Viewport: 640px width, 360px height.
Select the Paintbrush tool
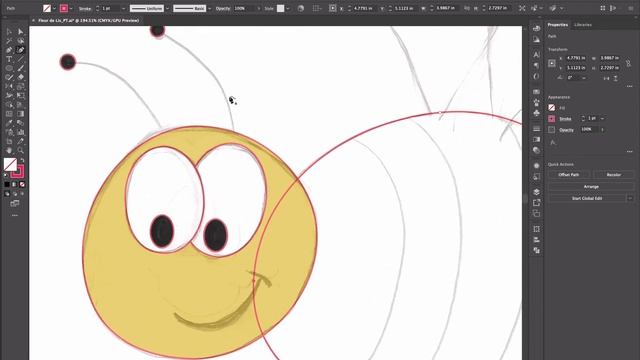coord(20,68)
